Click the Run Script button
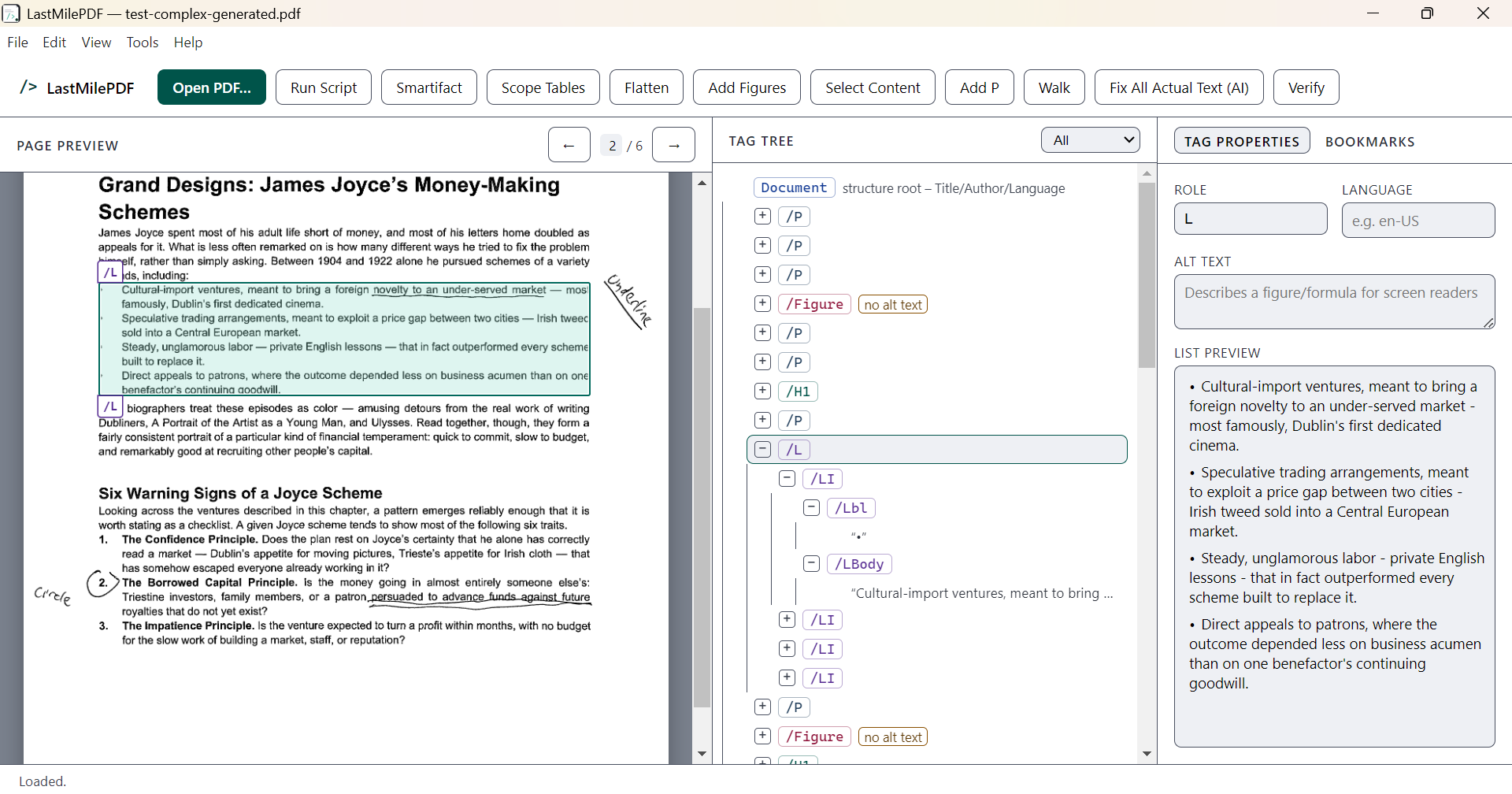This screenshot has width=1512, height=794. (x=324, y=87)
